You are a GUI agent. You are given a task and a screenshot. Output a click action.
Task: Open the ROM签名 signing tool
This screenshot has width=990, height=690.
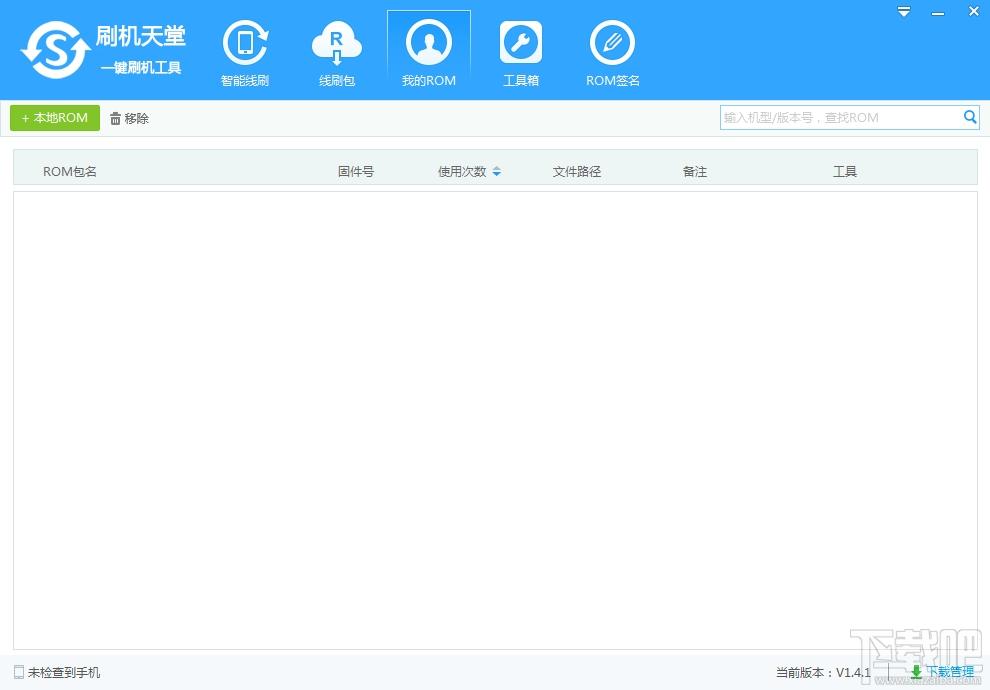pos(612,52)
